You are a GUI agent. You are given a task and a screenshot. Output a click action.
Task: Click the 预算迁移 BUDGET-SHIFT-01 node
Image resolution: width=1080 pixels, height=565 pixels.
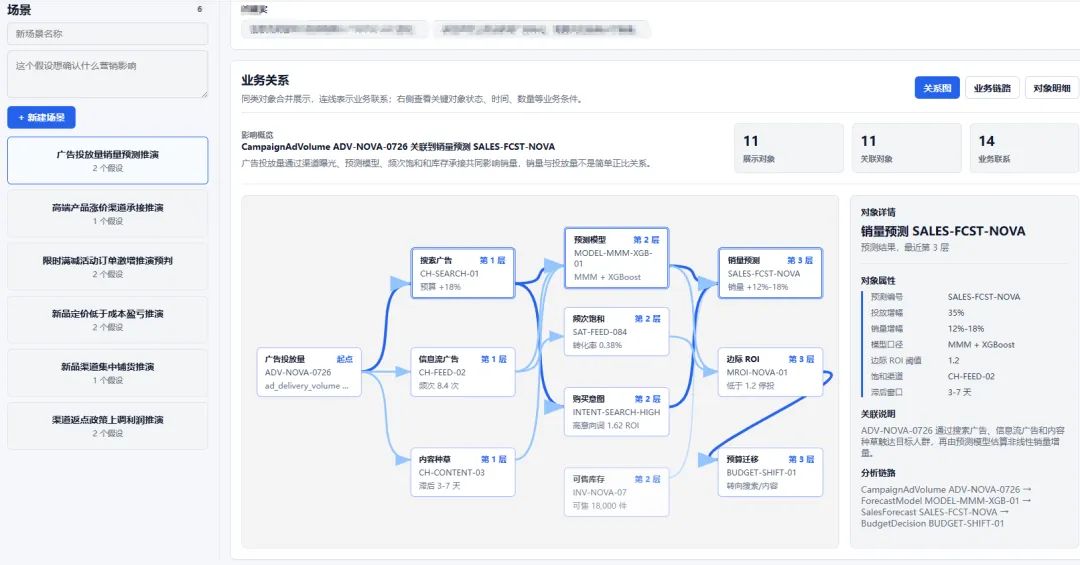point(770,472)
